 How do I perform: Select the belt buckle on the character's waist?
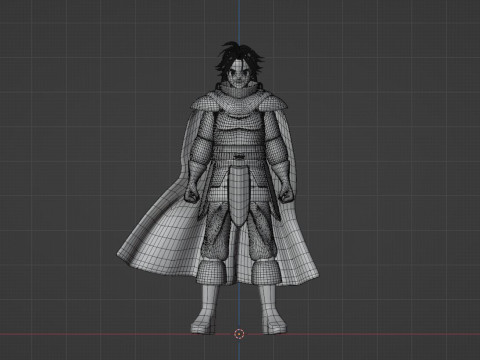pyautogui.click(x=239, y=156)
